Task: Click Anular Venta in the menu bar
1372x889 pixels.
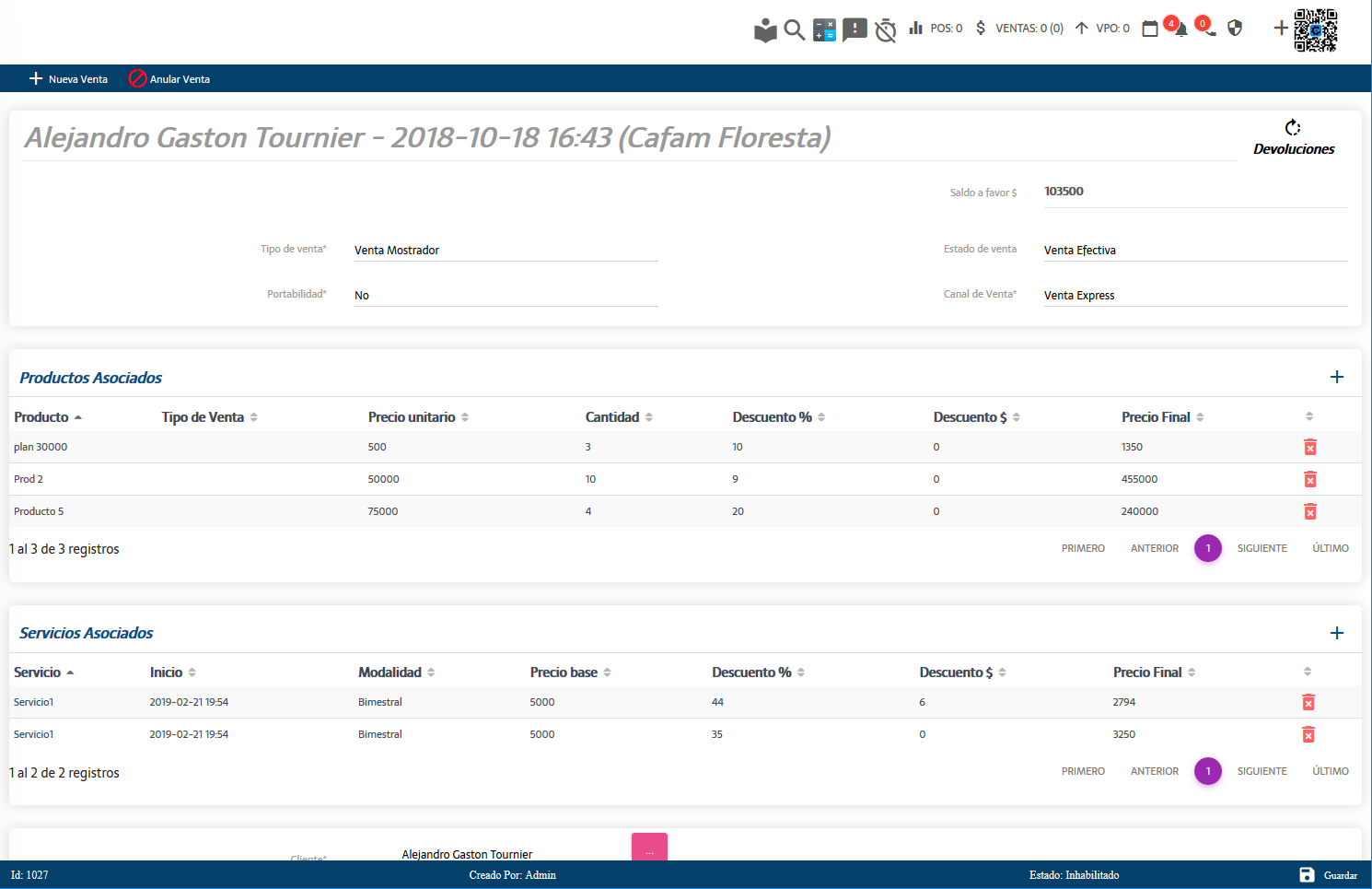Action: (169, 79)
